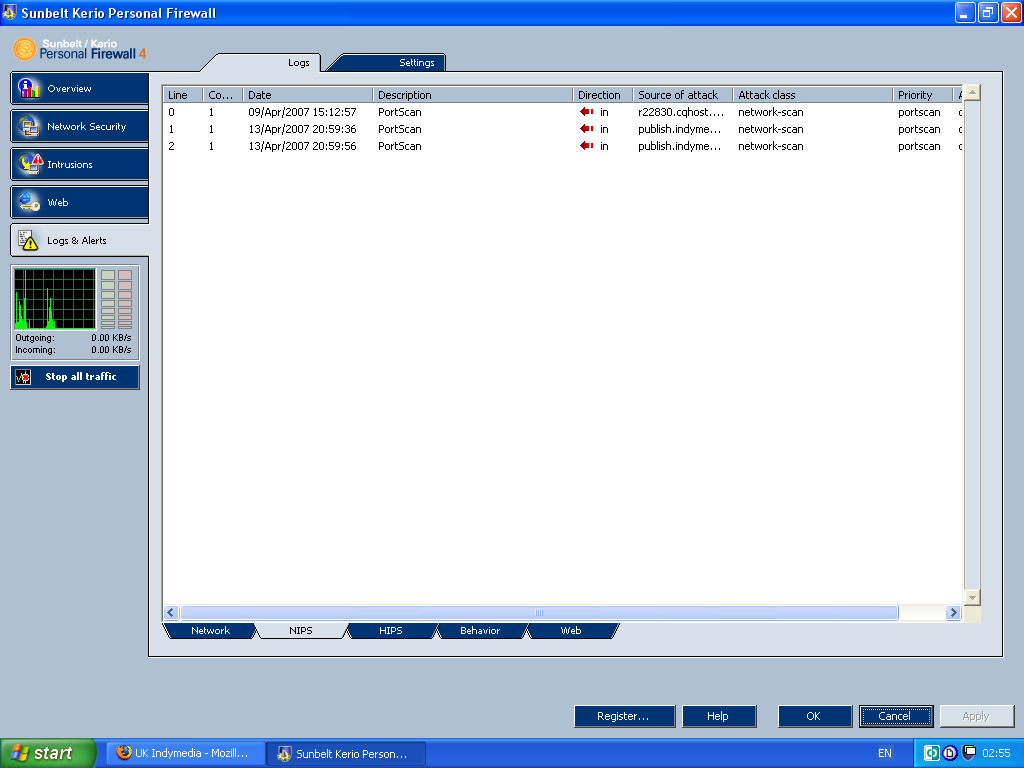Click the Web section globe icon
Screen dimensions: 1024x768
tap(29, 202)
